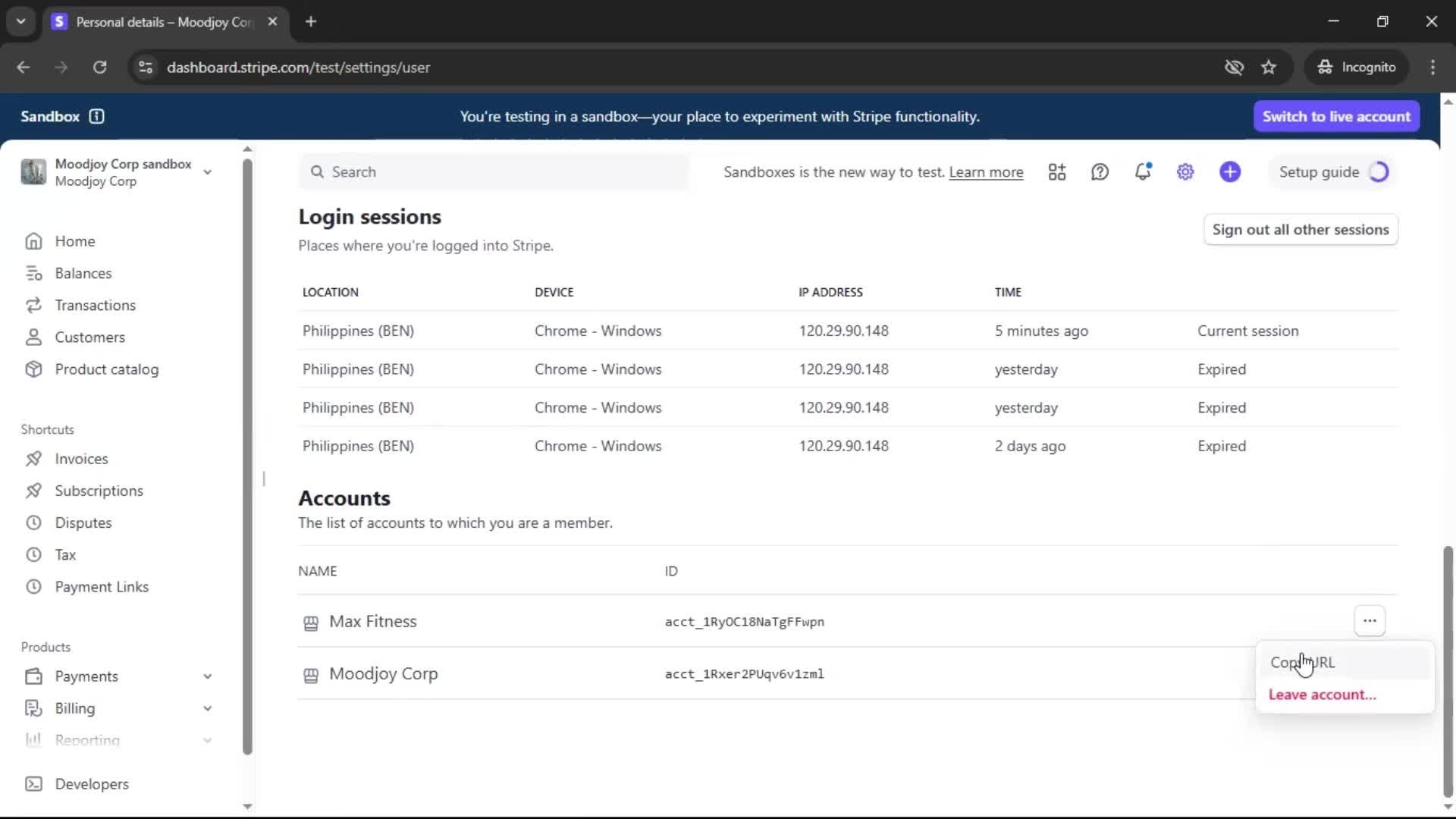Select the acct_1RyOC18NaTgFFwpn ID
Image resolution: width=1456 pixels, height=819 pixels.
[744, 622]
